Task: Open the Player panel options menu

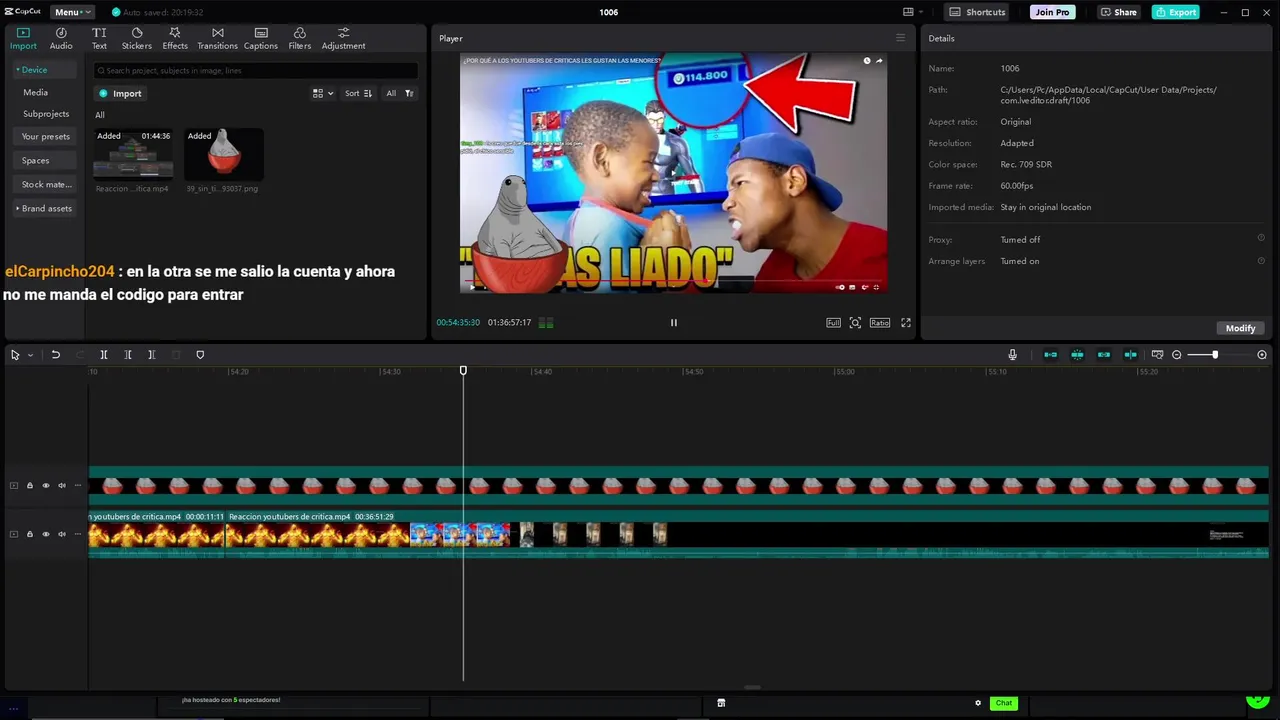Action: click(900, 38)
